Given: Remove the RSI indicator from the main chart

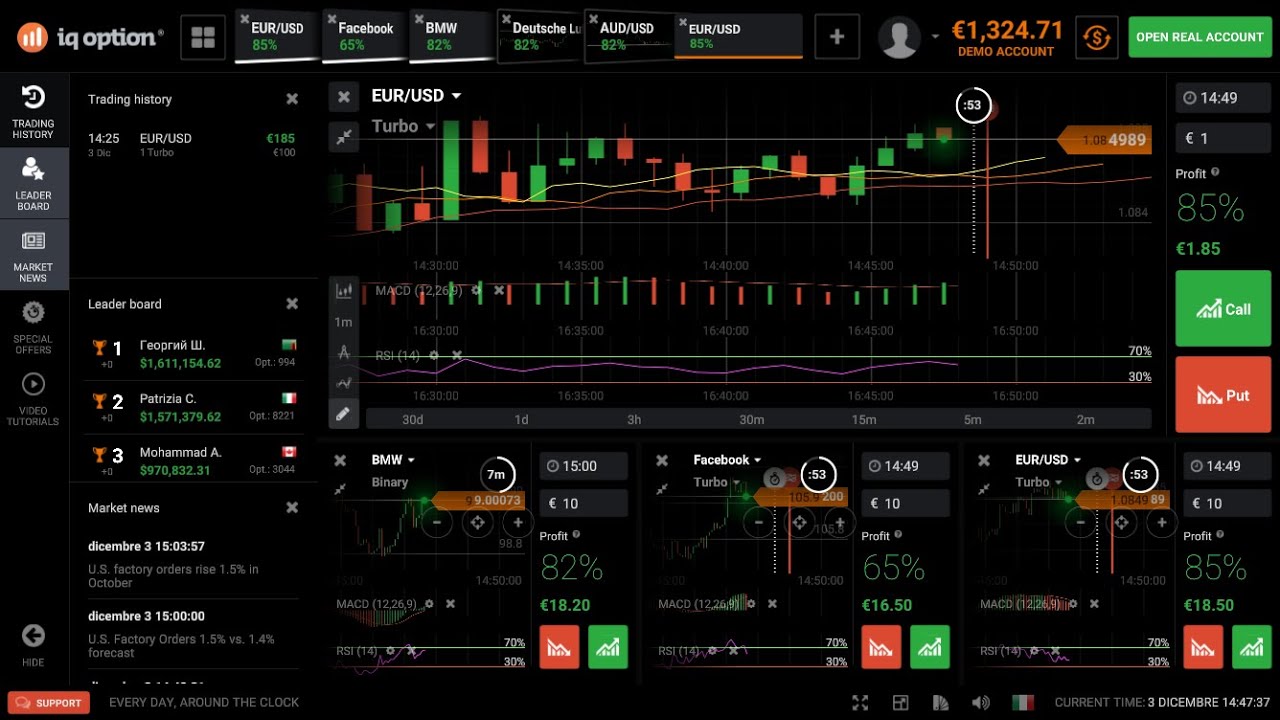Looking at the screenshot, I should pos(457,355).
